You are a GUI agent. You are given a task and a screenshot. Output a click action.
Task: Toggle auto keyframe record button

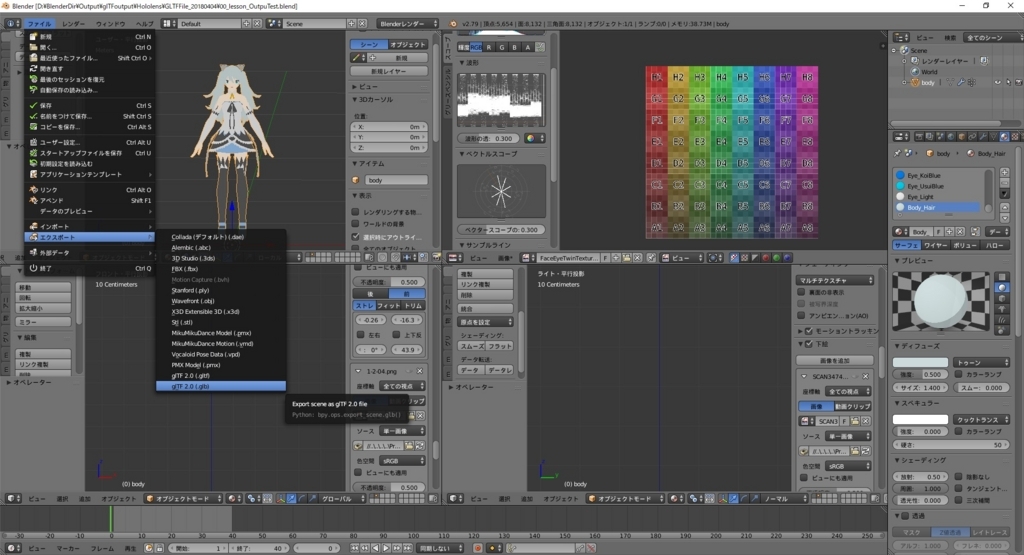478,548
